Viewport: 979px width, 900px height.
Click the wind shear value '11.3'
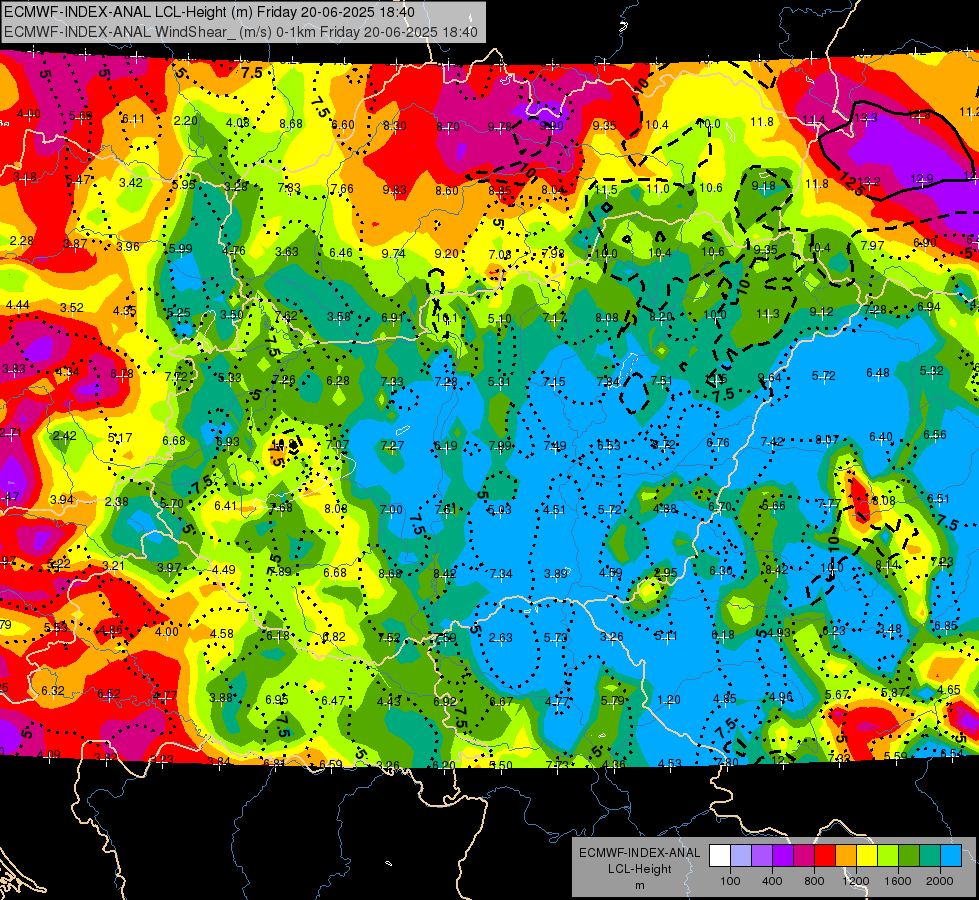(768, 314)
